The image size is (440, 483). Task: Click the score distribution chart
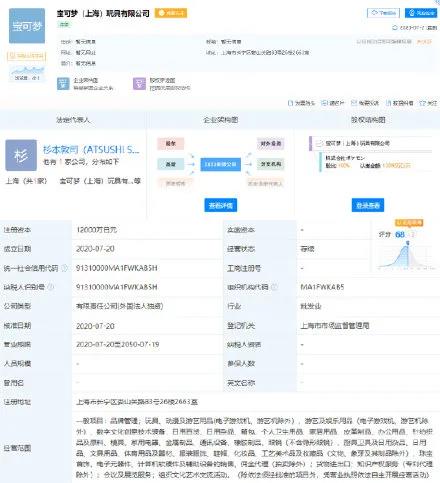click(407, 256)
